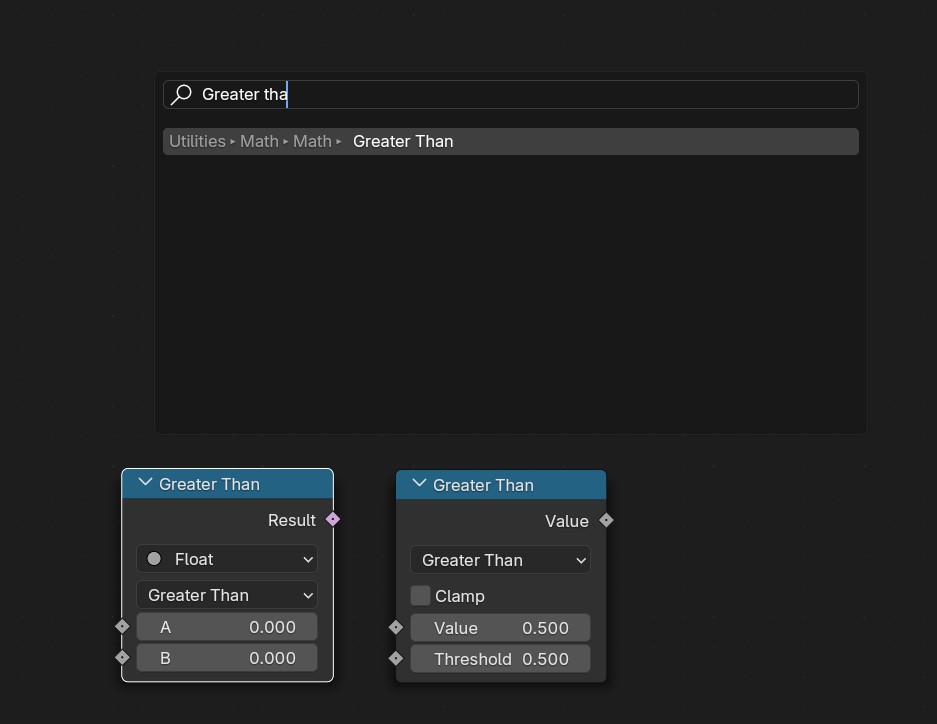Enable the Clamp checkbox
This screenshot has width=937, height=724.
pyautogui.click(x=421, y=596)
